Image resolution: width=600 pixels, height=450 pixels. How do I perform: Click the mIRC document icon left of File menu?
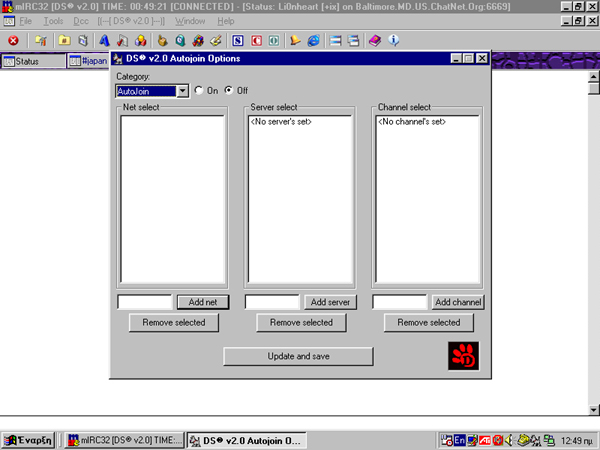(9, 21)
